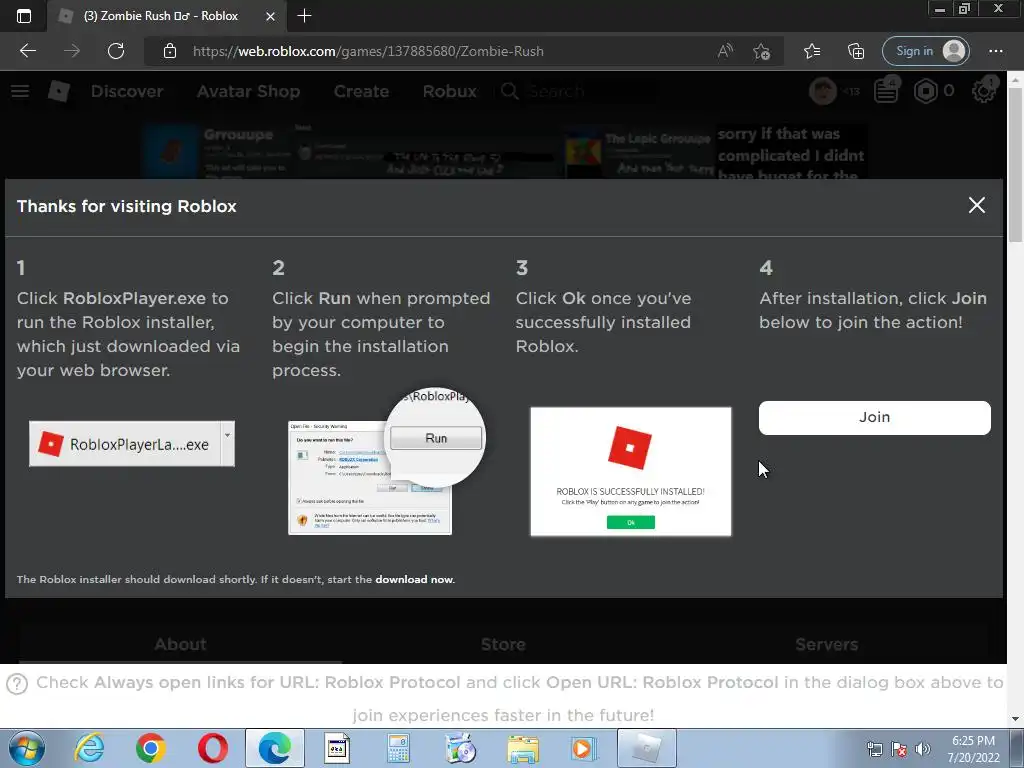
Task: Launch Google Chrome from taskbar
Action: coord(151,748)
